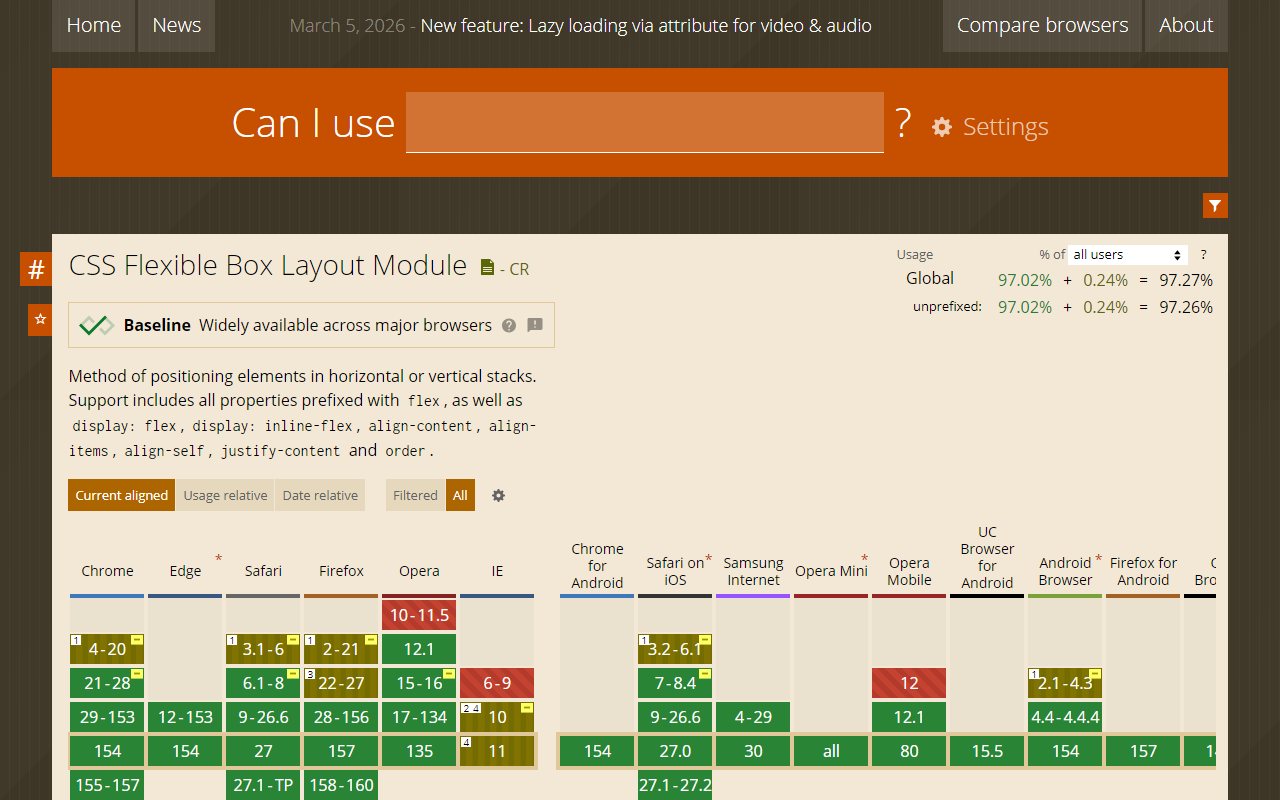Go to Home
Viewport: 1280px width, 800px height.
click(x=94, y=26)
